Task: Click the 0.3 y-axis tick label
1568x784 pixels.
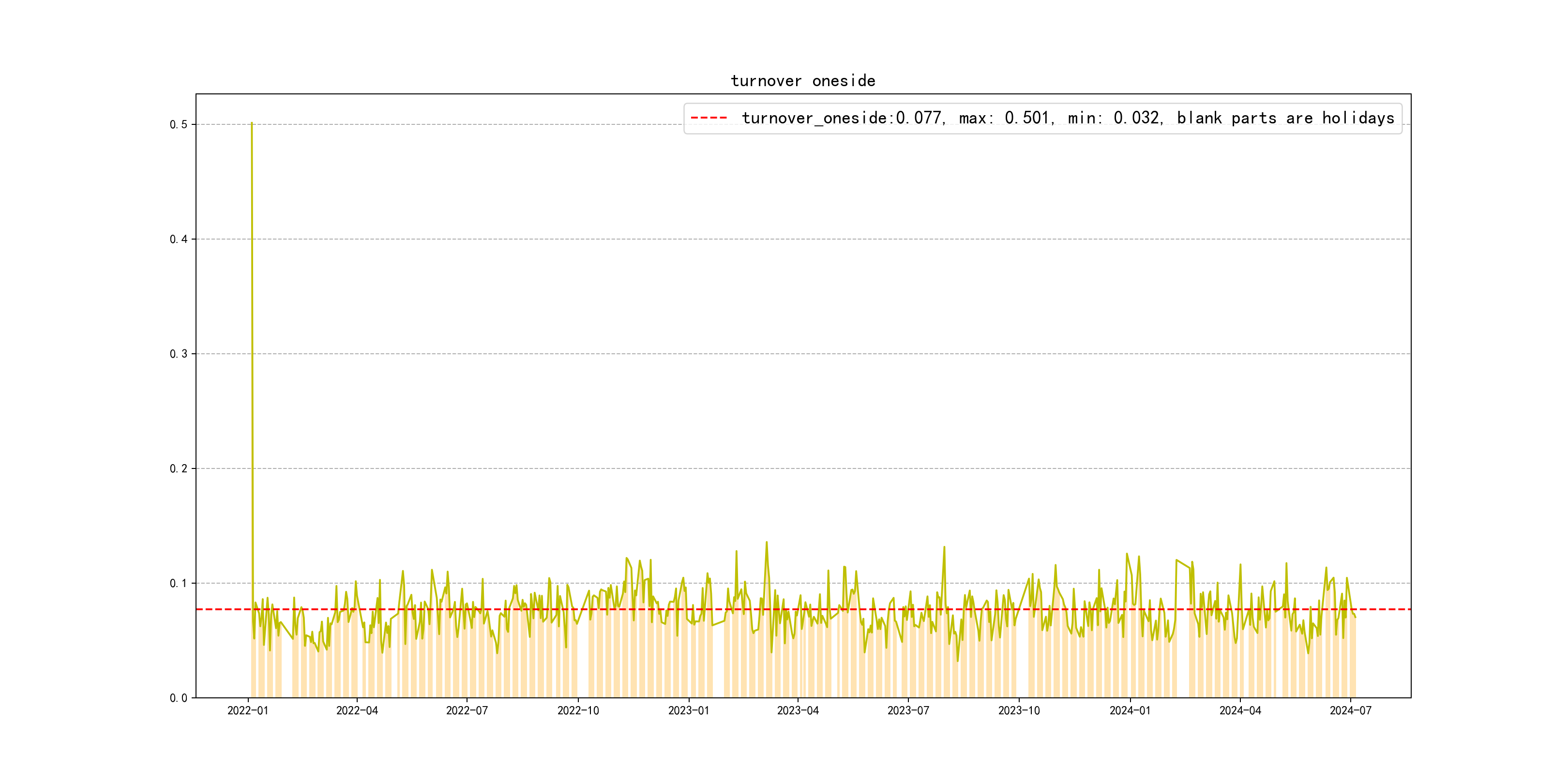Action: 179,354
